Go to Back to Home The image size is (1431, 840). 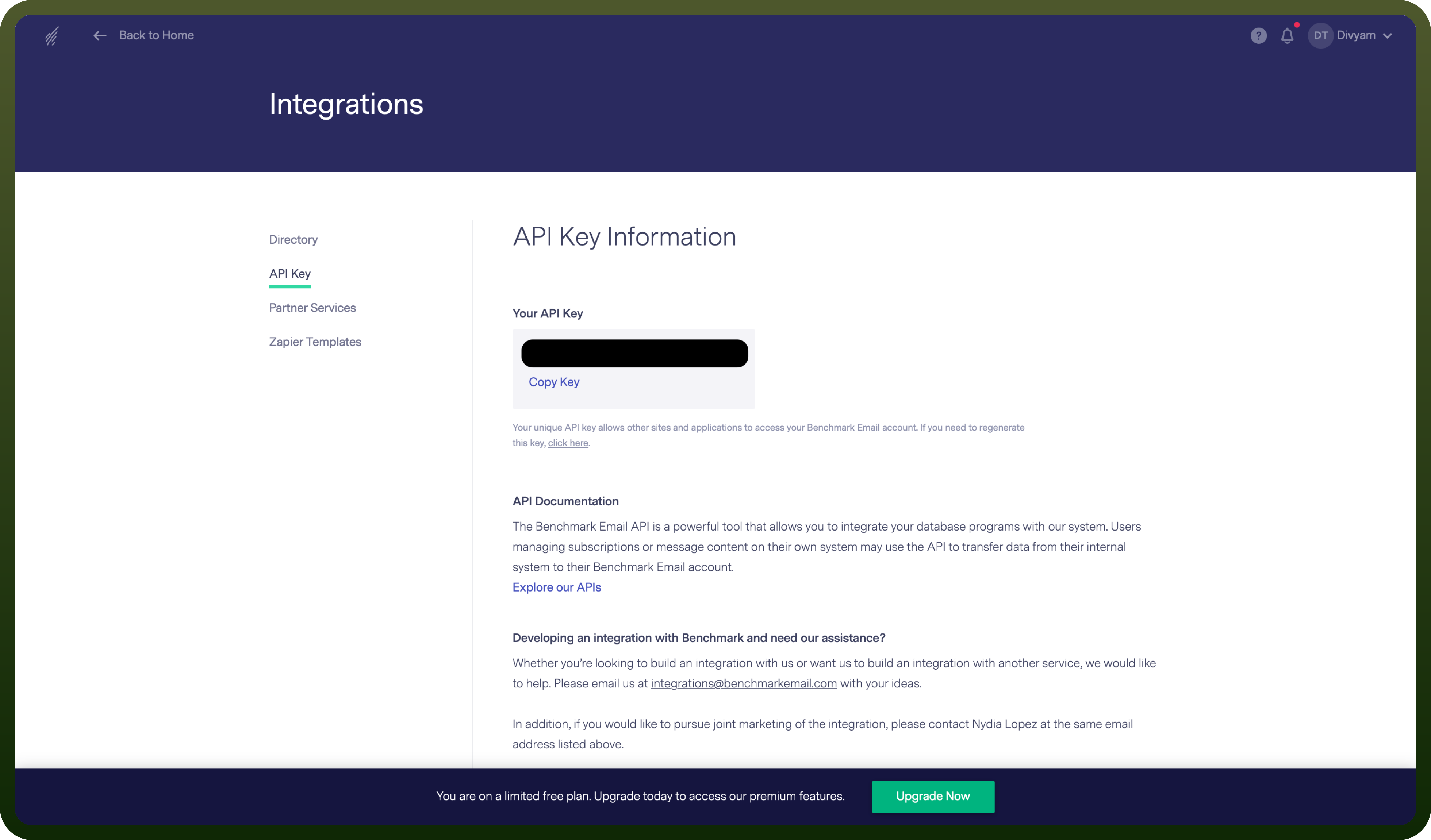pos(156,35)
